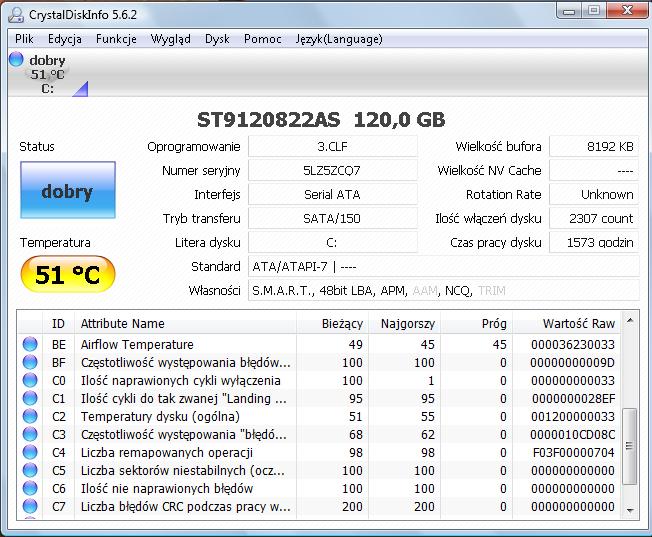Select the Liczba remapowanych operacji row

[319, 452]
